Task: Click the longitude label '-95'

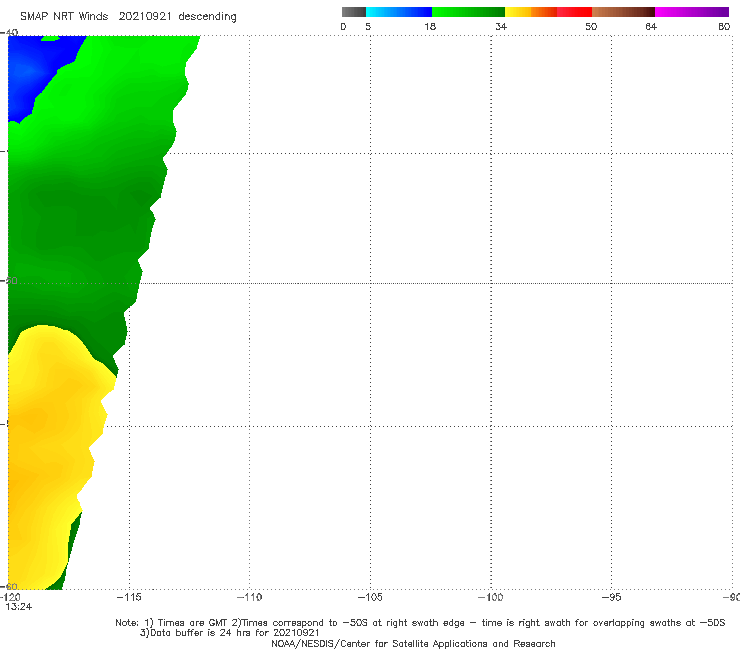Action: tap(612, 597)
